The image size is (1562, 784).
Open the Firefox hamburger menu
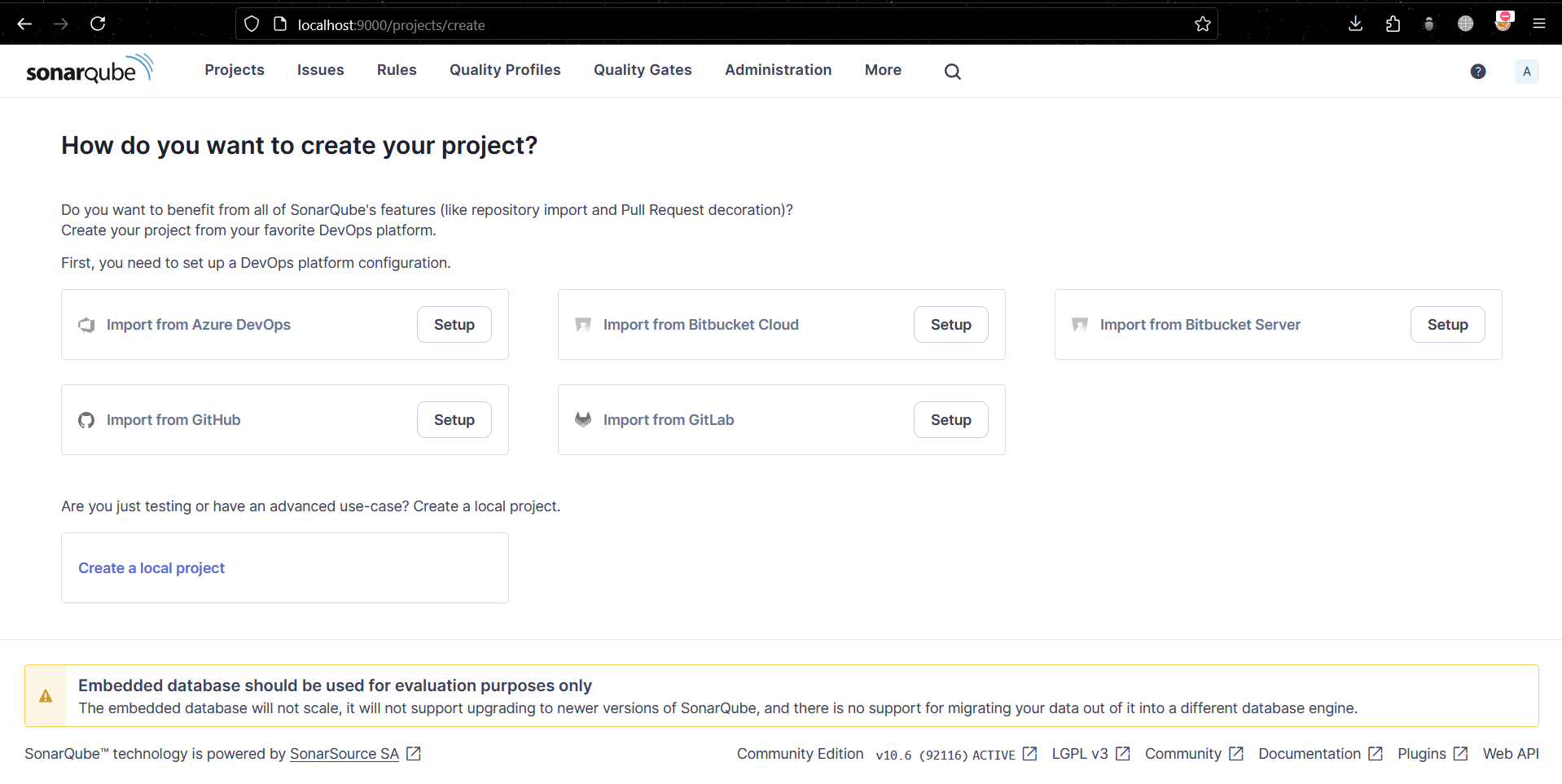click(1538, 24)
